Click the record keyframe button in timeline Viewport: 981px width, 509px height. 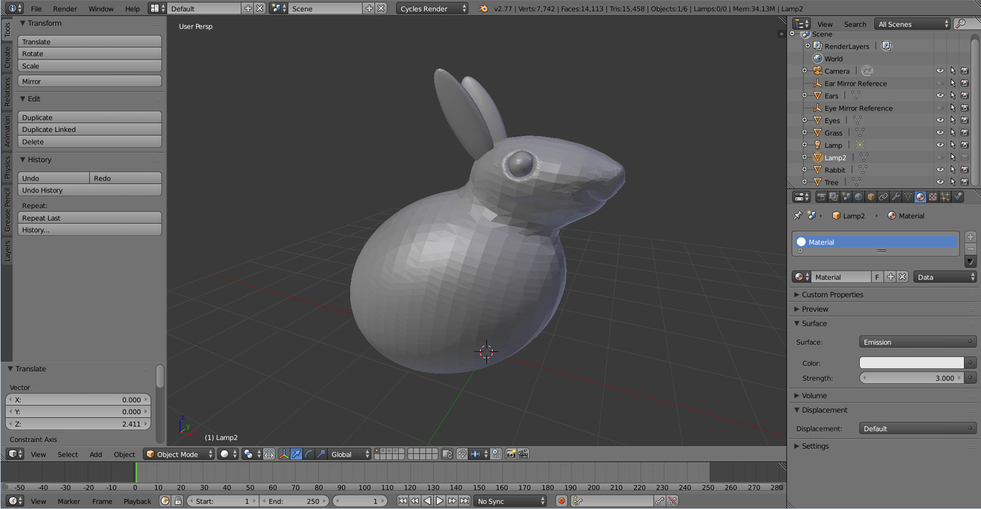point(561,501)
